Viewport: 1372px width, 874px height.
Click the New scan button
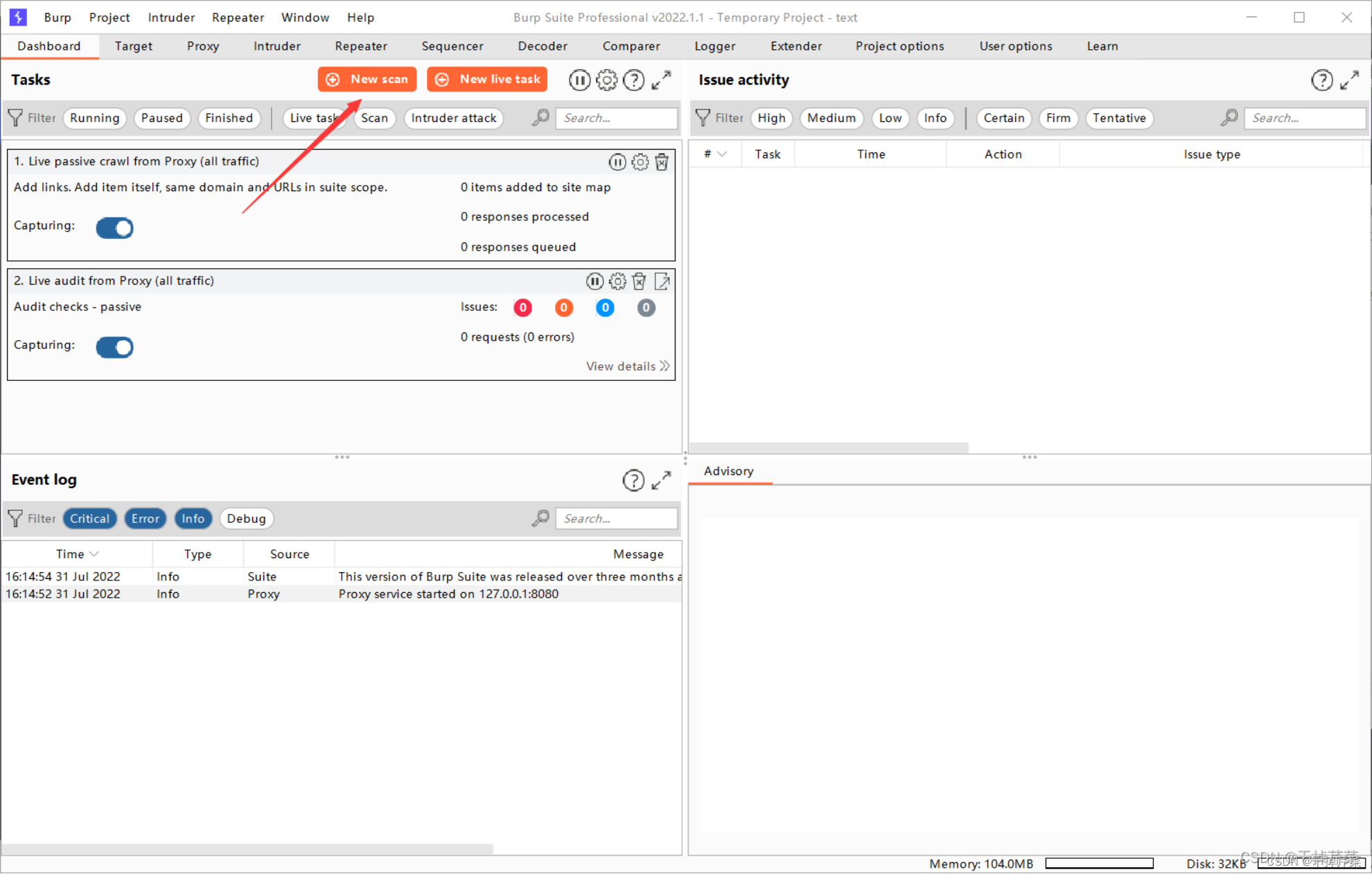(x=367, y=80)
